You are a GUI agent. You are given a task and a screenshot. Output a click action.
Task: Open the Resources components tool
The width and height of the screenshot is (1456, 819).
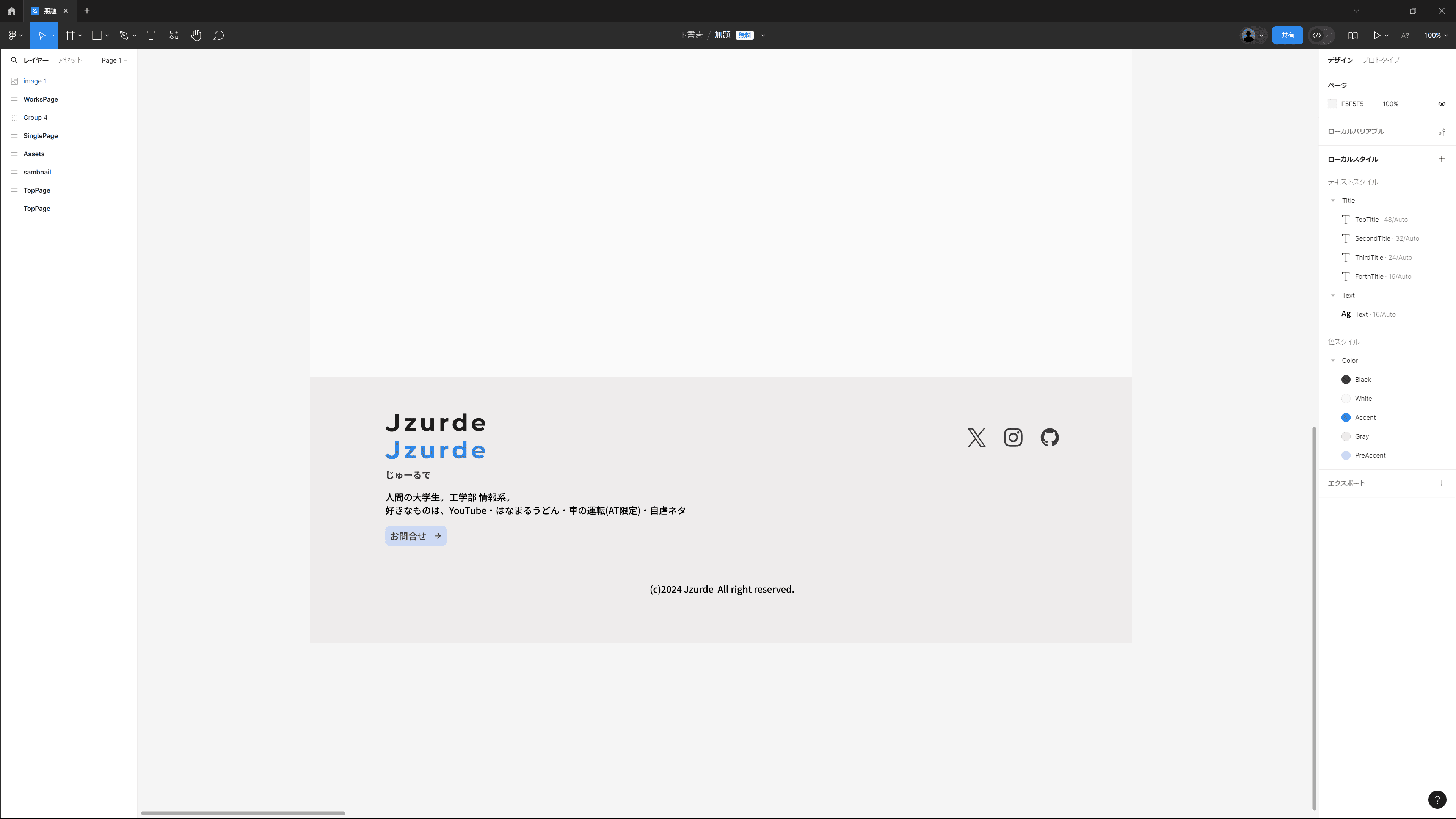[x=174, y=35]
